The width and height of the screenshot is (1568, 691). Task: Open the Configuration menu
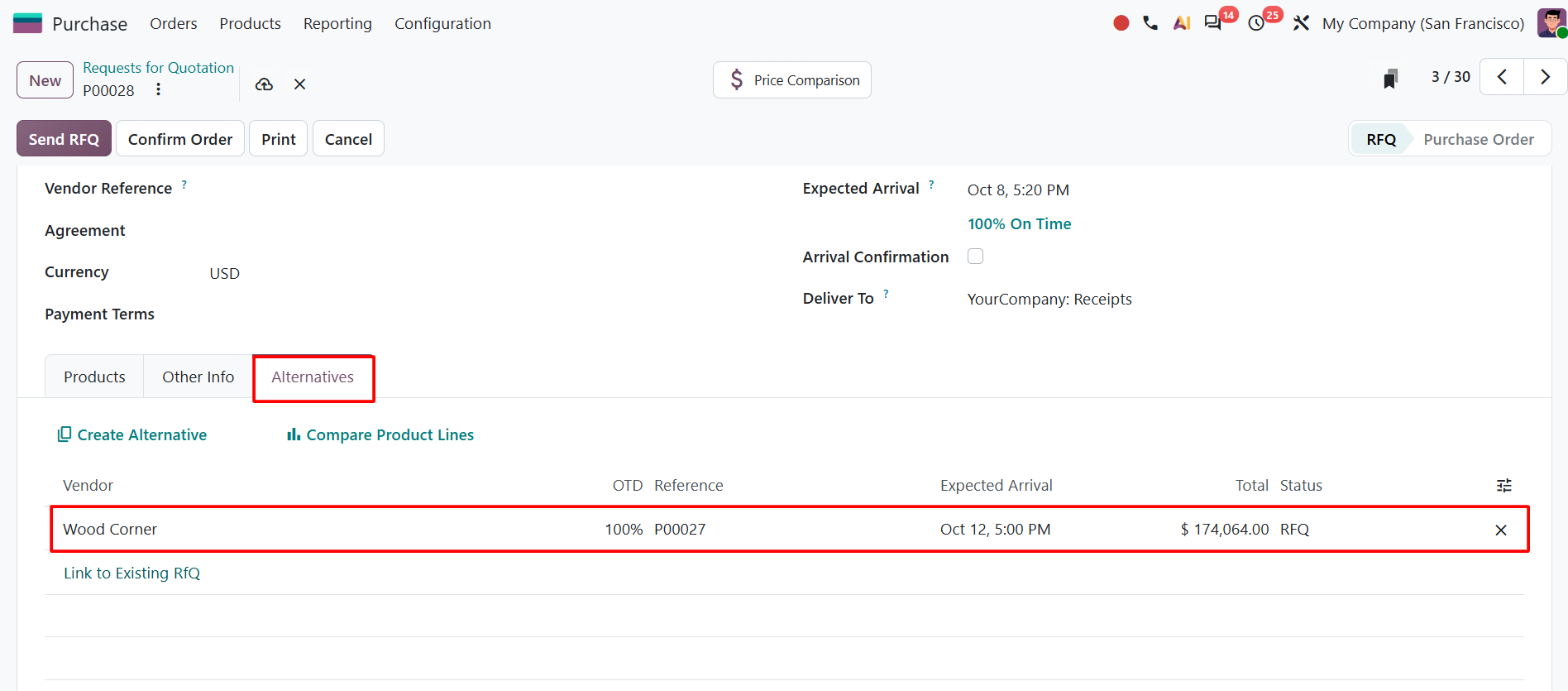442,23
